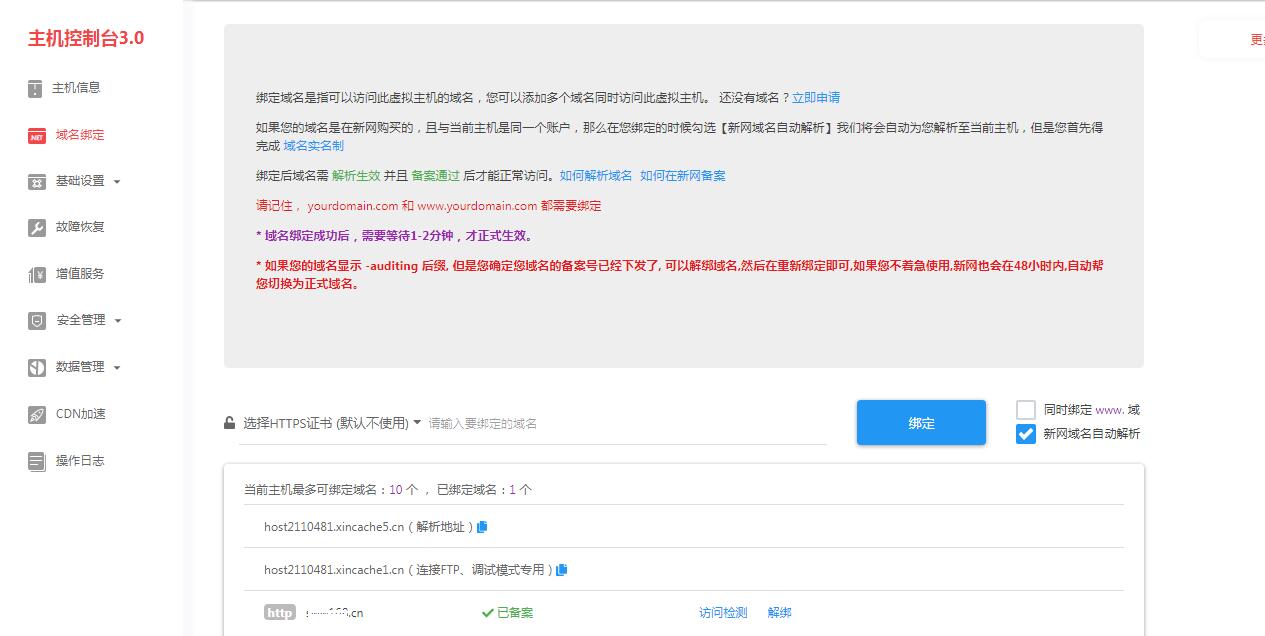Click the 主机控制台3.0 logo title
Viewport: 1265px width, 636px height.
[x=86, y=39]
